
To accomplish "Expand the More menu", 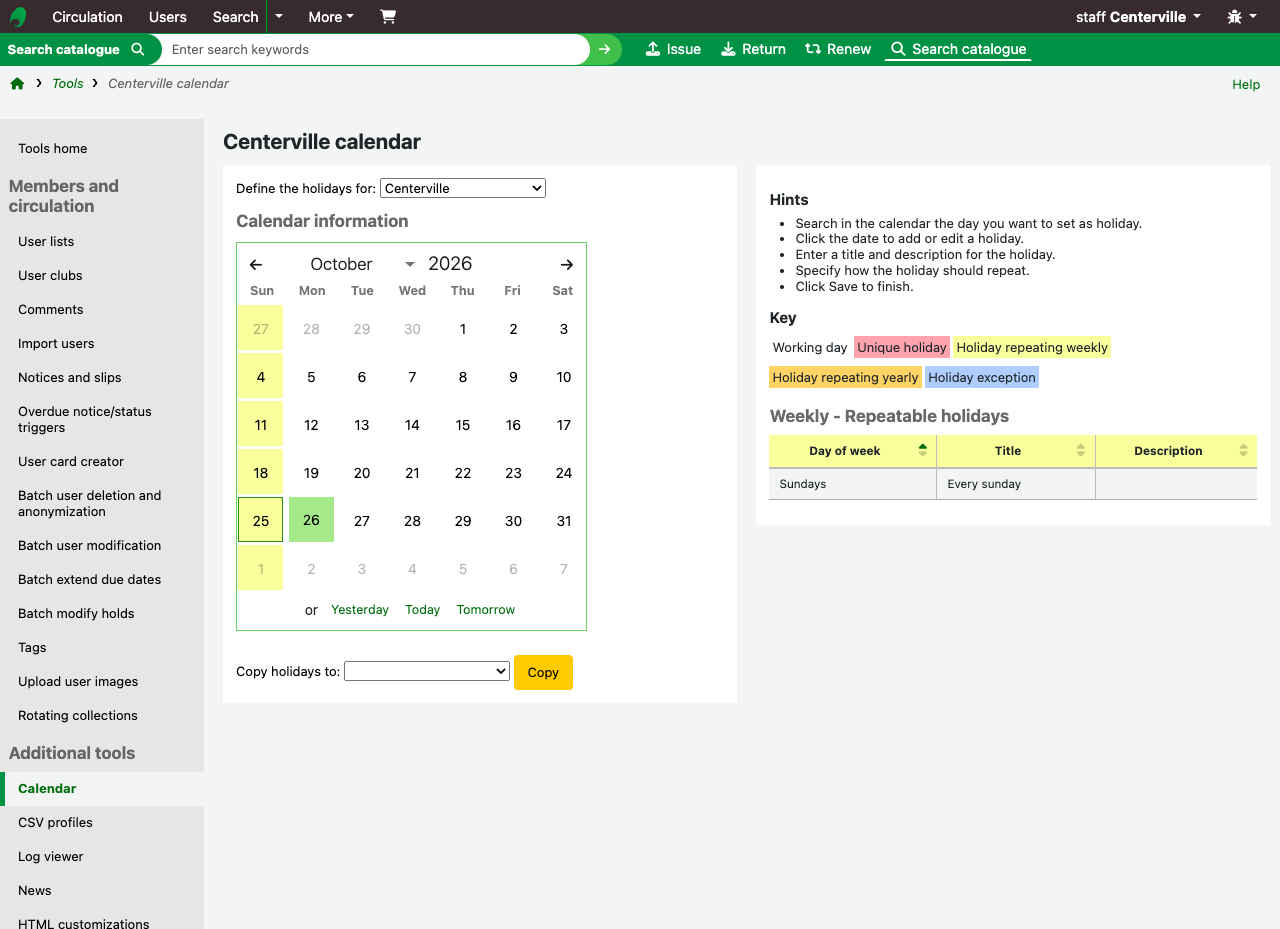I will [x=331, y=17].
